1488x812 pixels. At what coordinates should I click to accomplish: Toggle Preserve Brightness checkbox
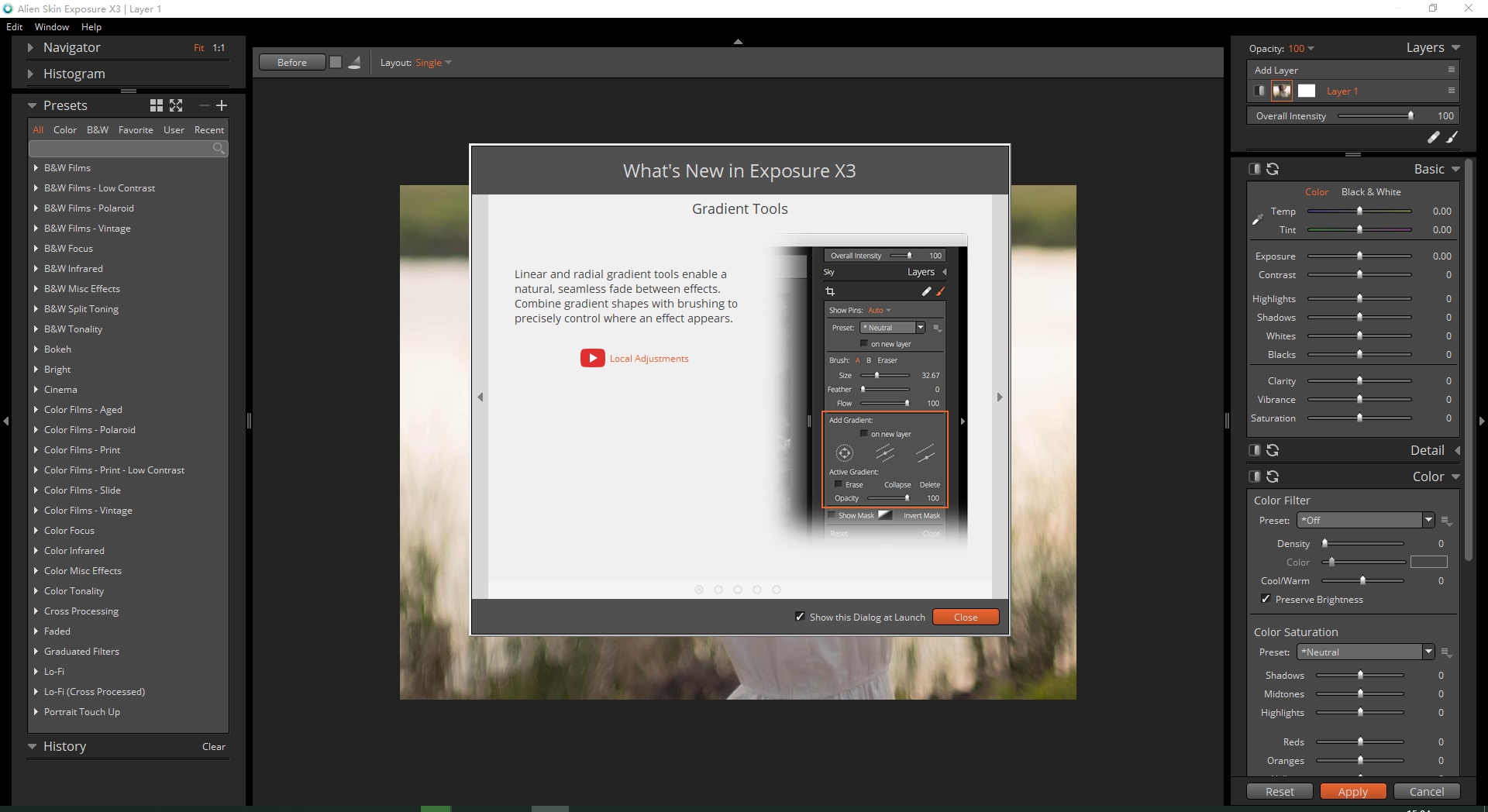[x=1266, y=599]
